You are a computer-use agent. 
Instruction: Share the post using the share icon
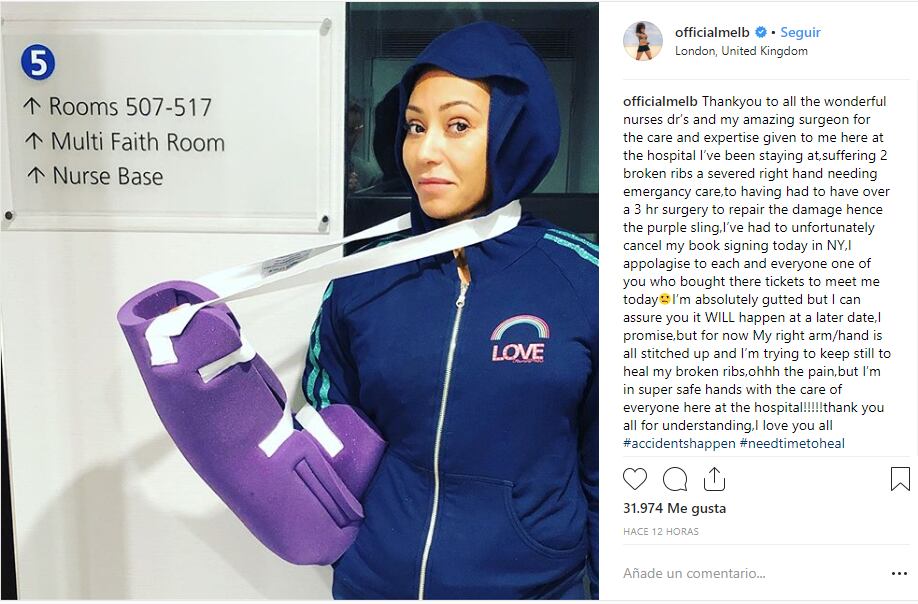pos(714,479)
